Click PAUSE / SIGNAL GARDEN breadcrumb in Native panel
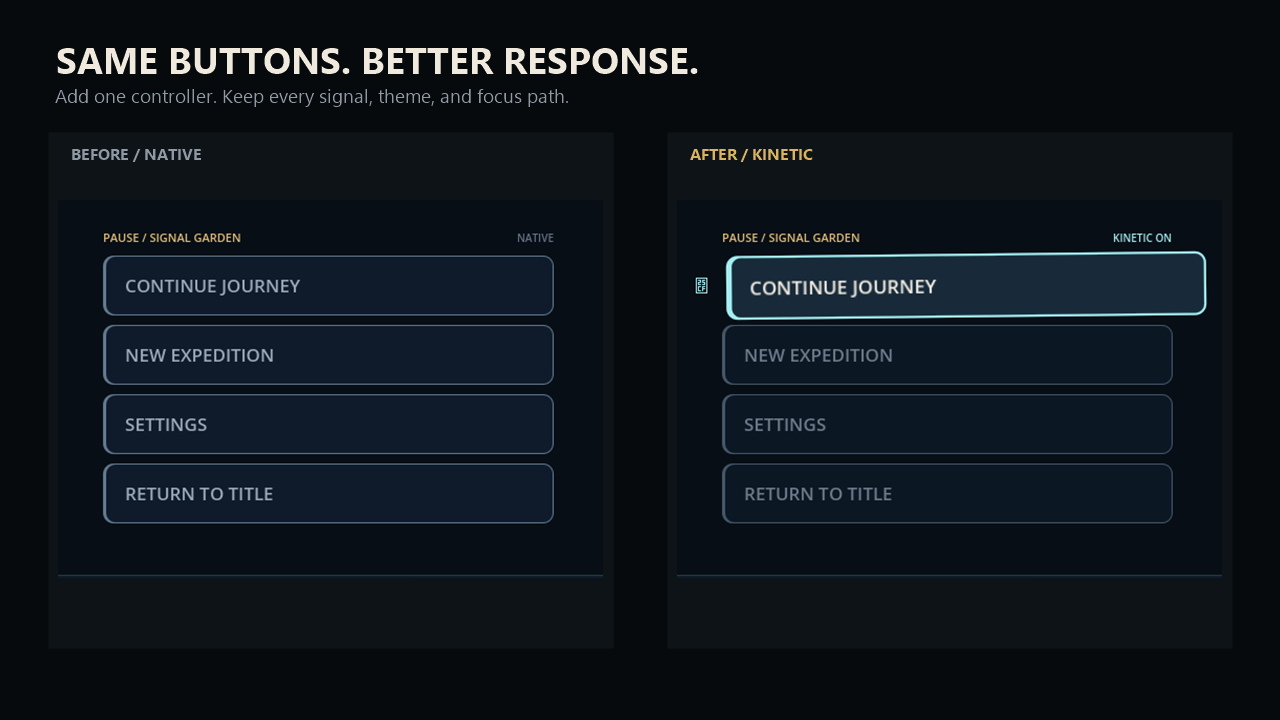 click(172, 238)
